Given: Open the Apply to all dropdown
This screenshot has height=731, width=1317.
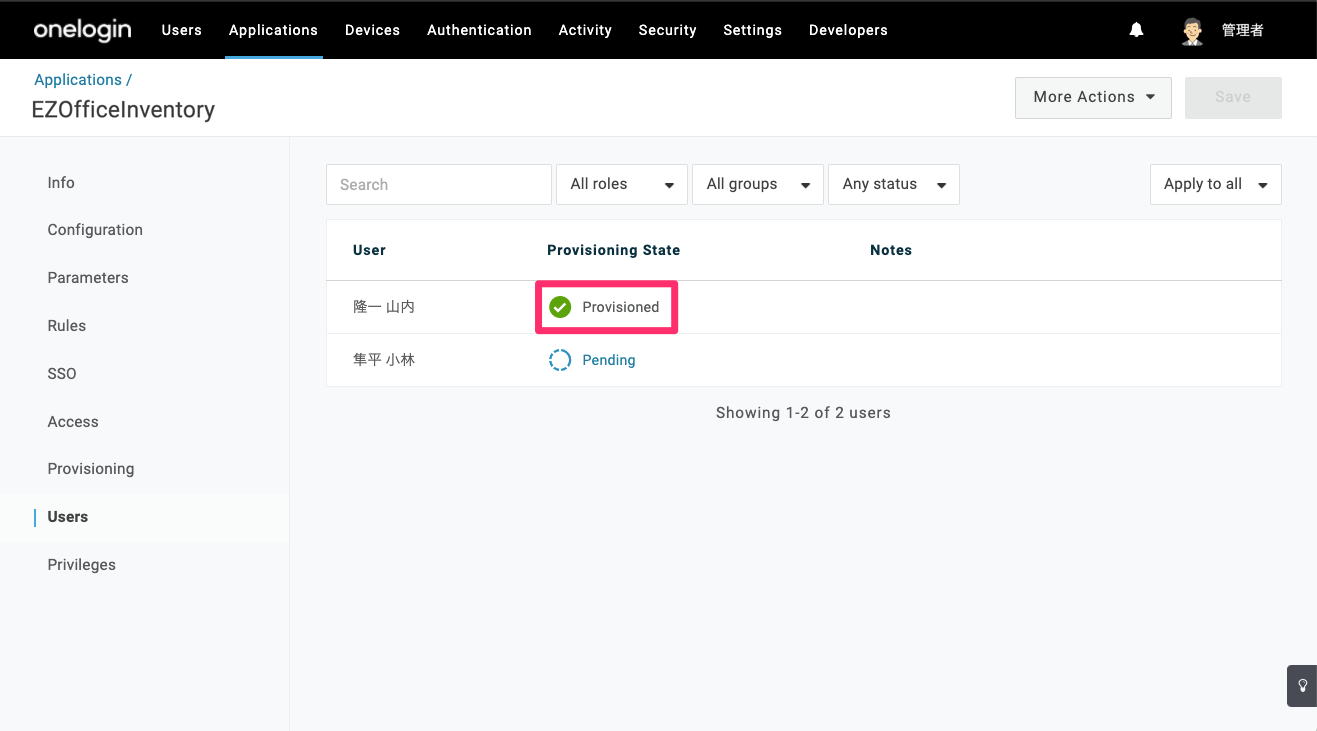Looking at the screenshot, I should point(1216,184).
